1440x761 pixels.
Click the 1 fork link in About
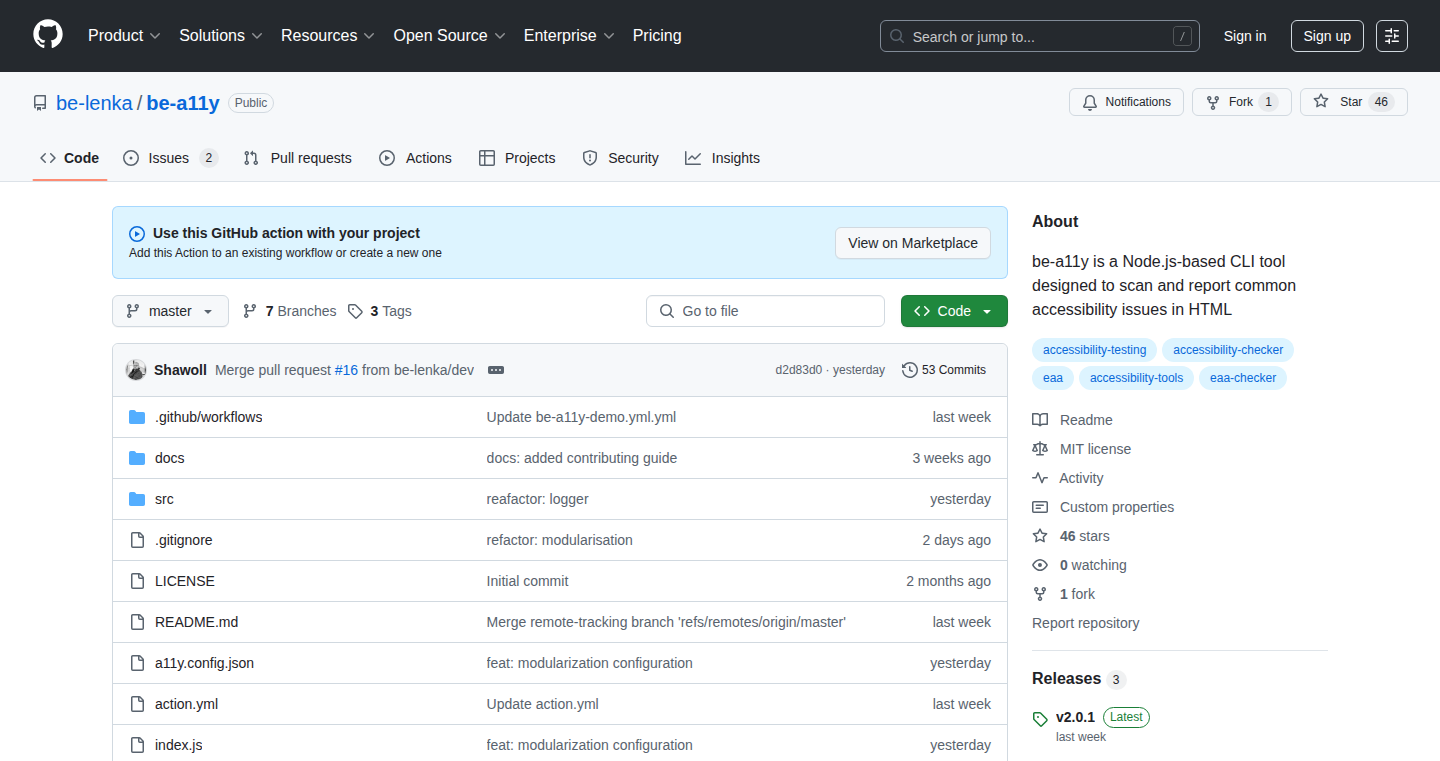point(1077,594)
